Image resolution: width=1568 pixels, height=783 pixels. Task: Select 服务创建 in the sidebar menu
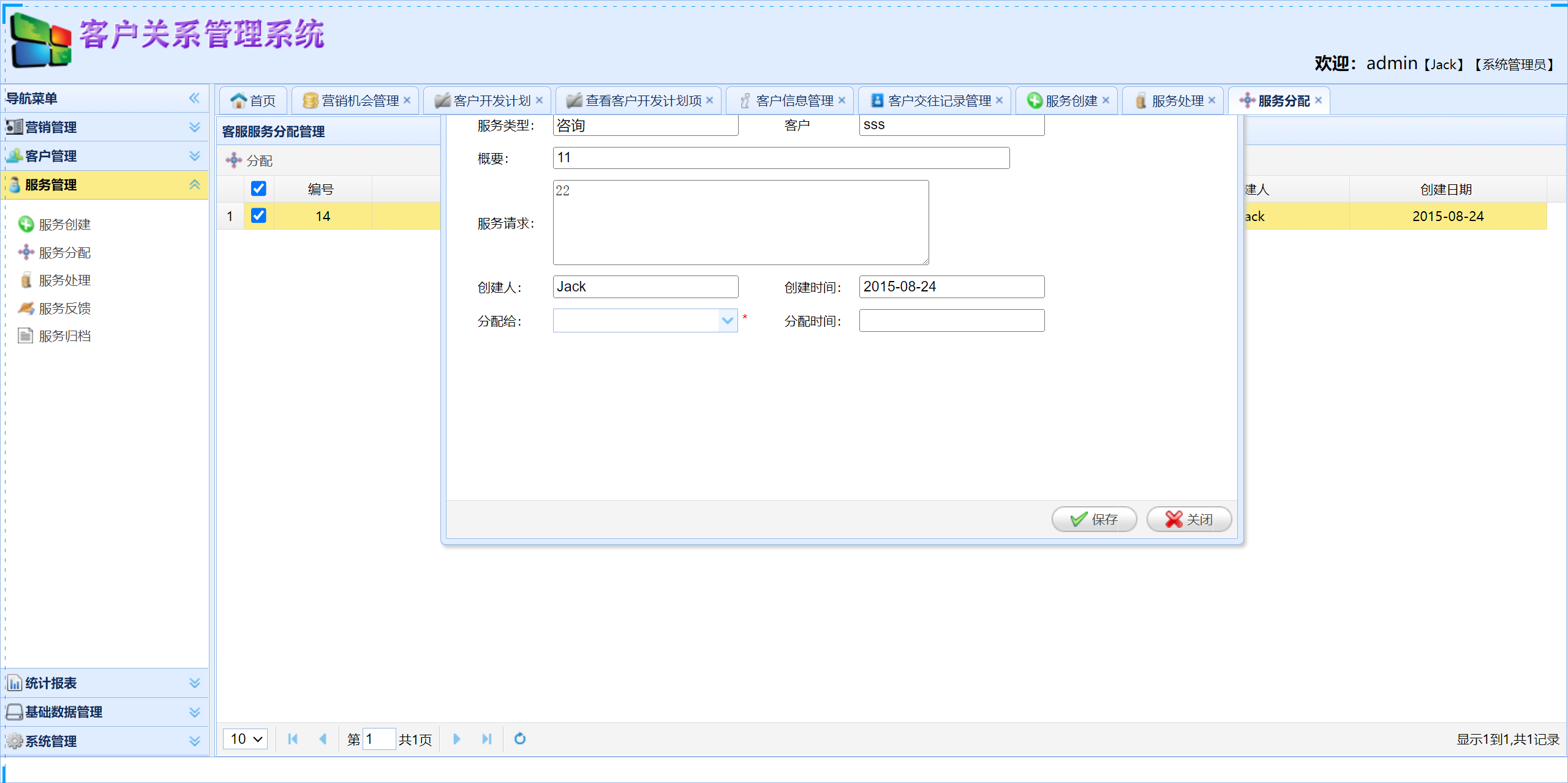64,224
